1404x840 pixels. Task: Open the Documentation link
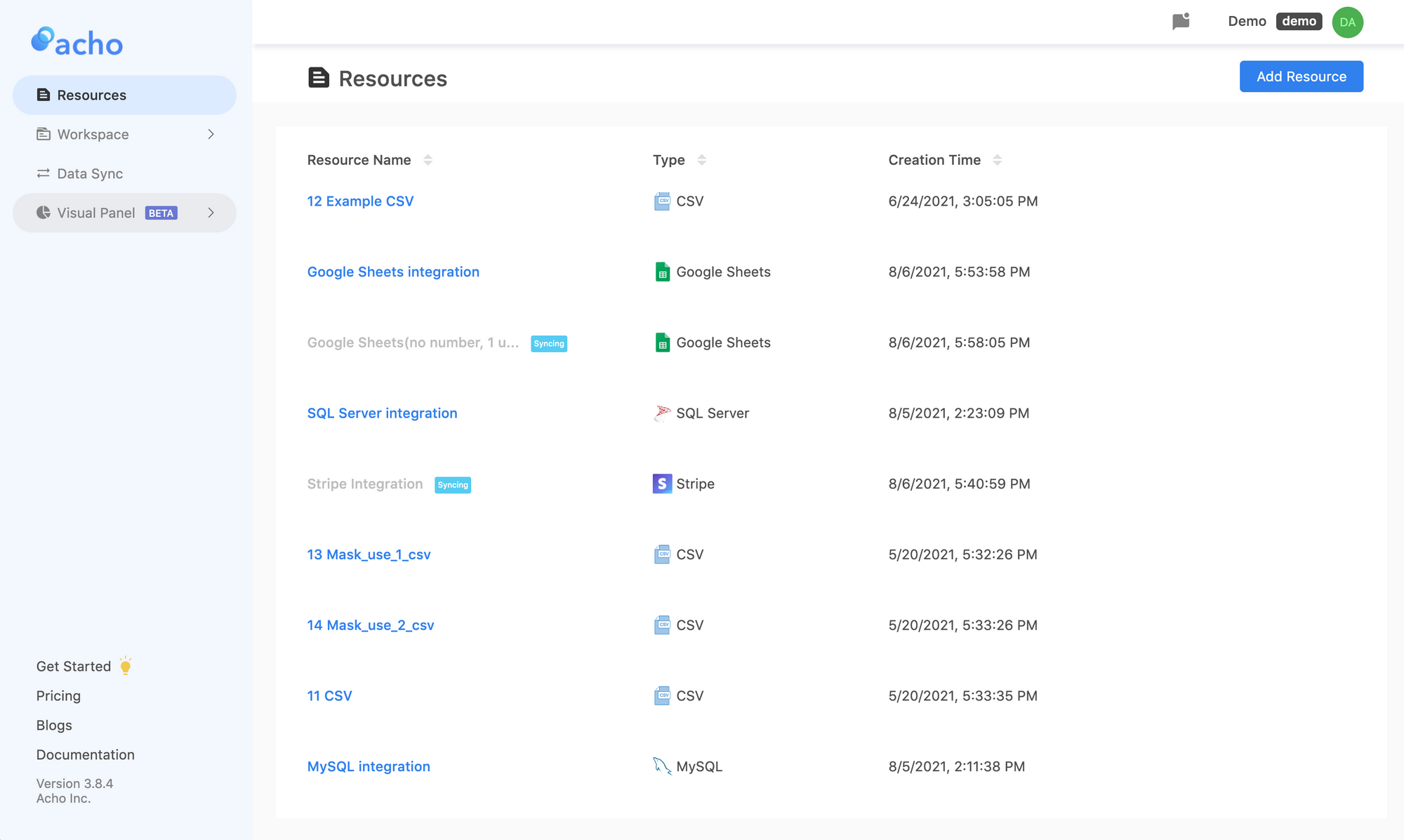[x=86, y=754]
